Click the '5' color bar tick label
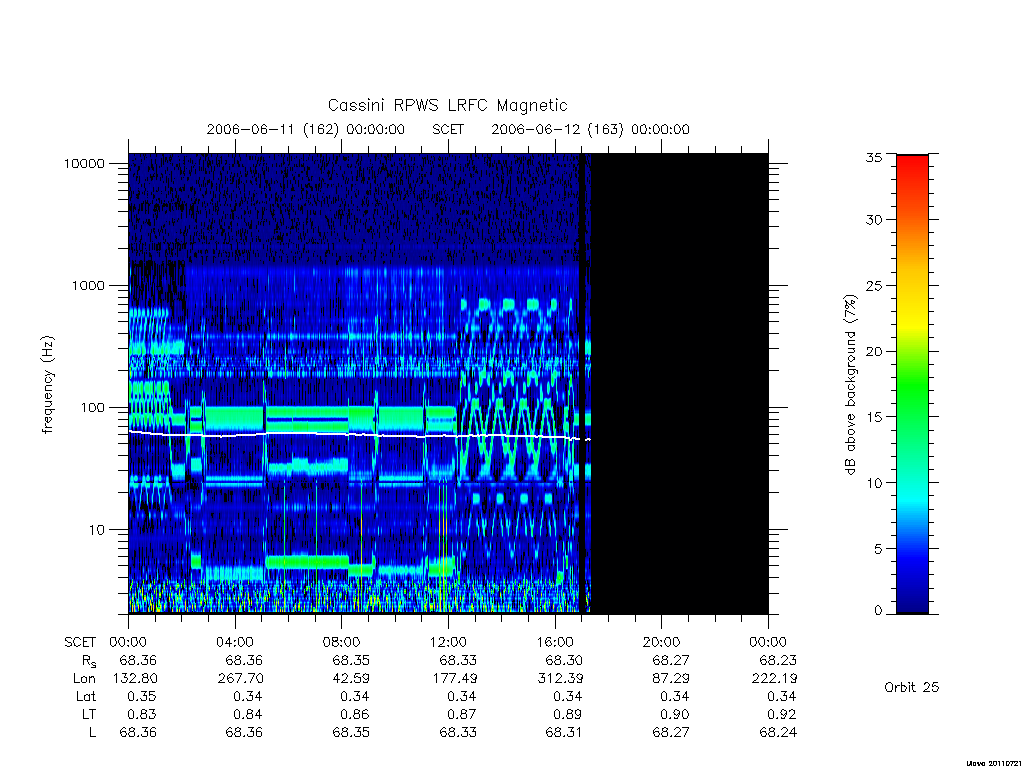This screenshot has height=768, width=1024. pyautogui.click(x=878, y=549)
